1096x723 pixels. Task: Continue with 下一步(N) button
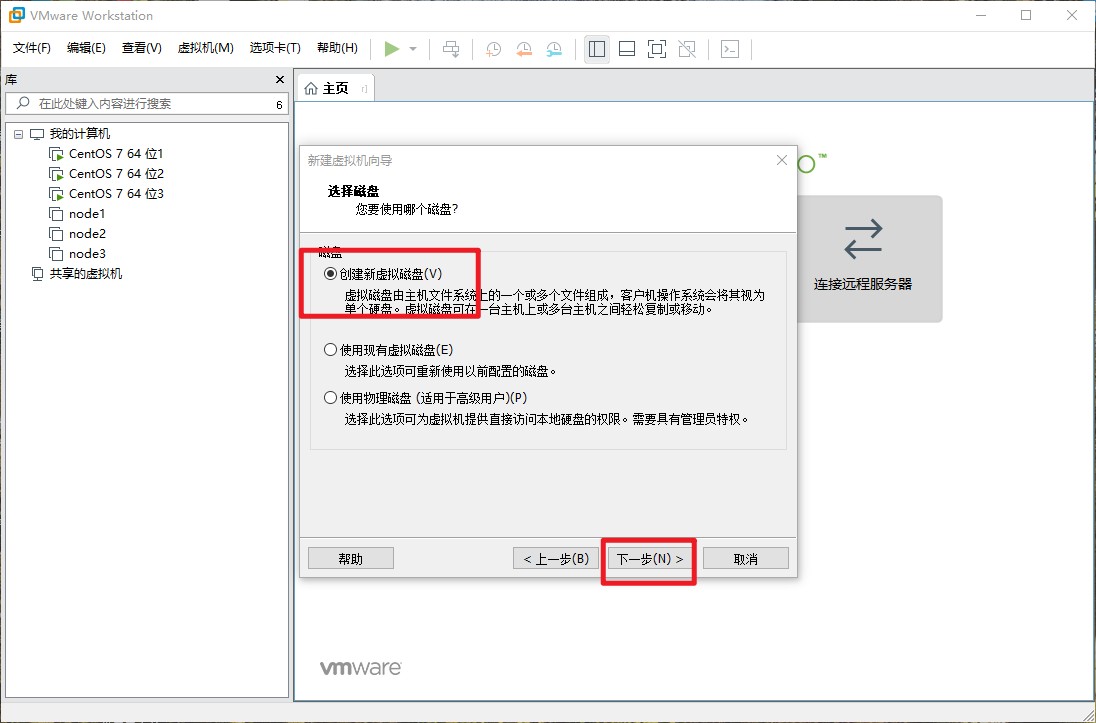click(x=649, y=559)
